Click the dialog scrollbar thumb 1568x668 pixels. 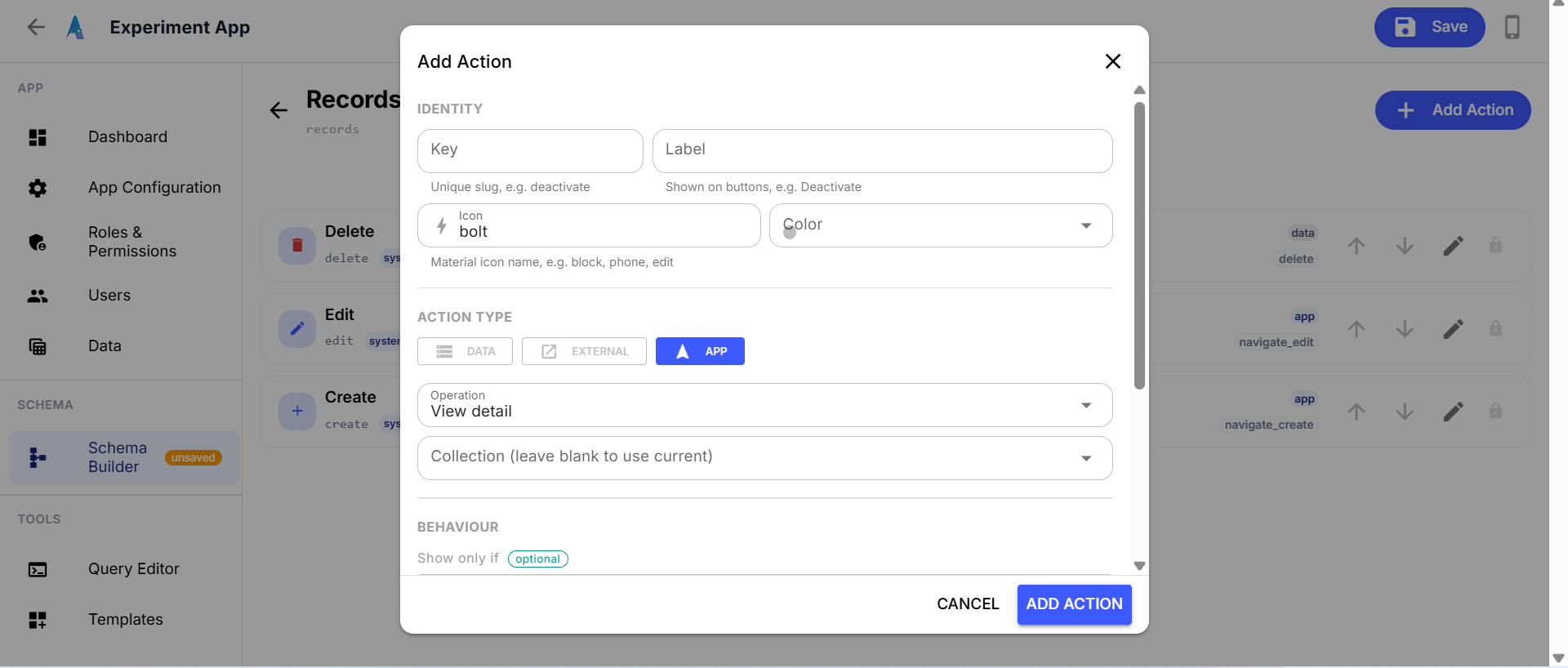[1139, 245]
